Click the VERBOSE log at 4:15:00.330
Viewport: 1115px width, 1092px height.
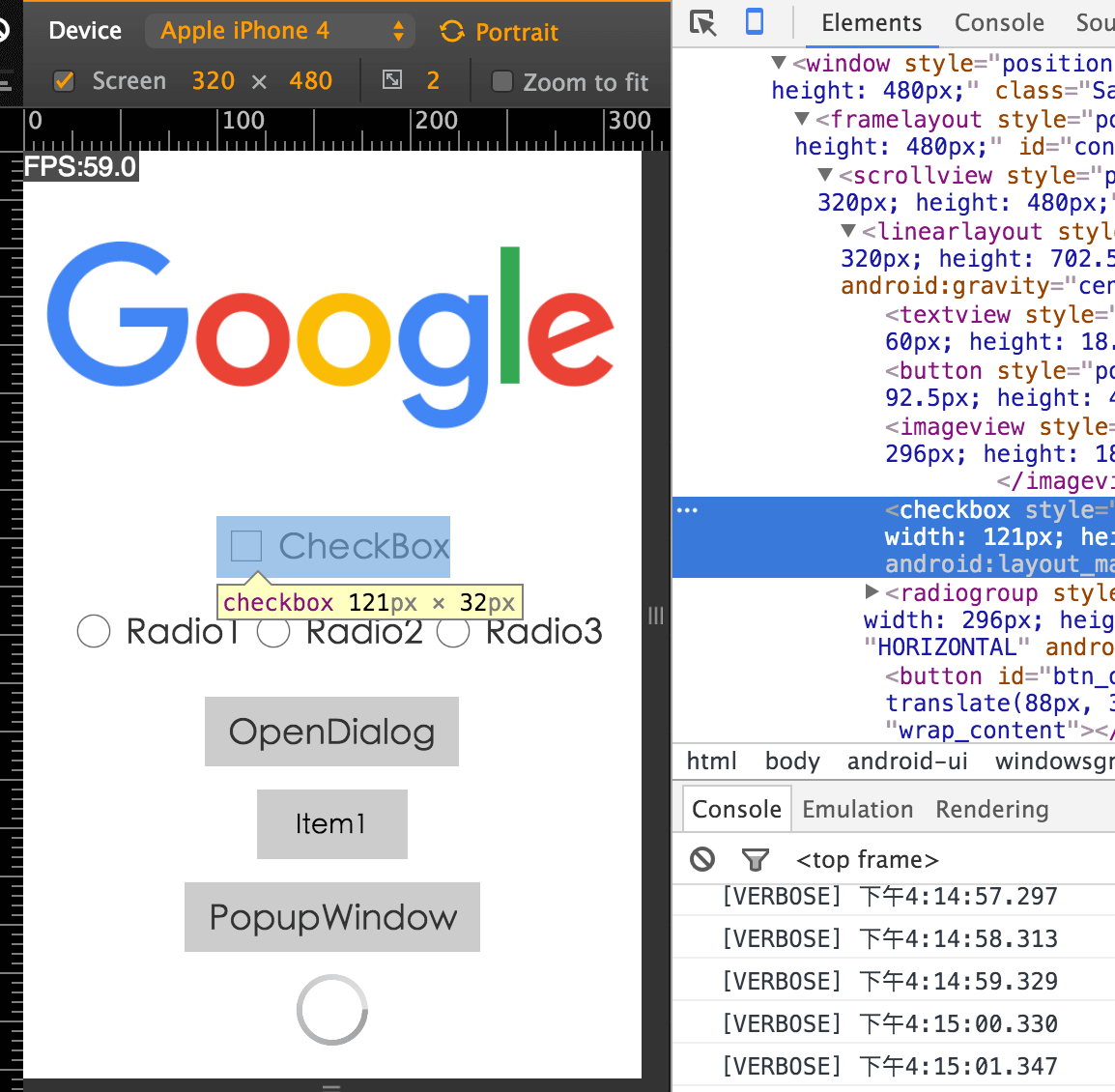click(890, 1024)
